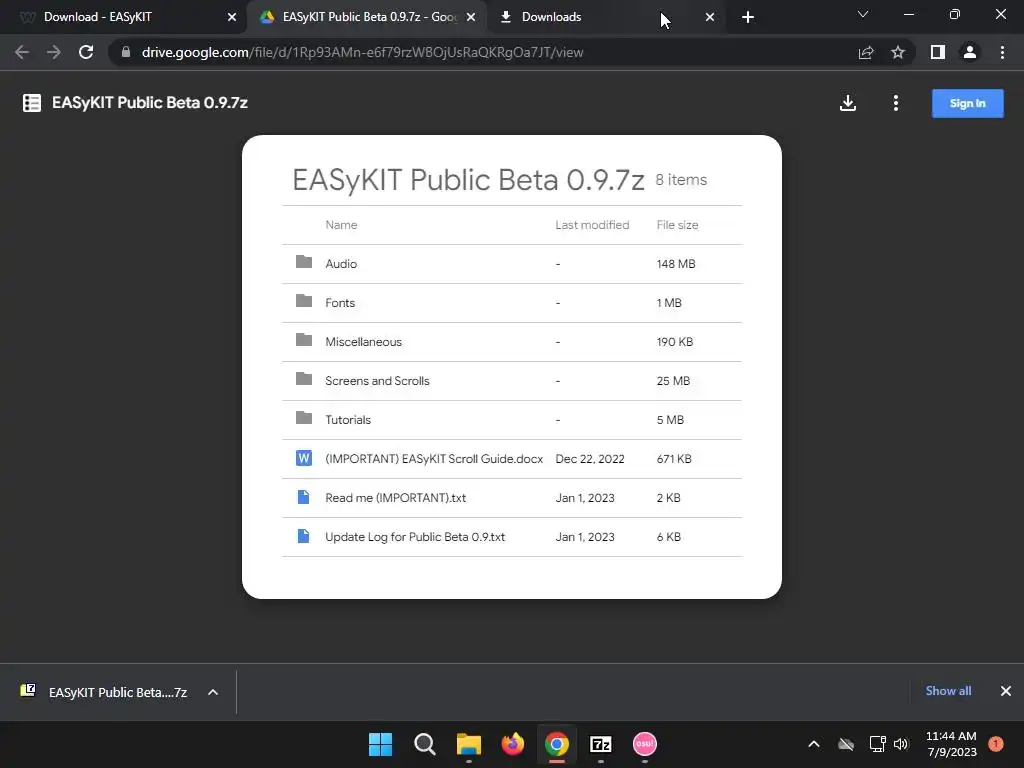Click the blue Sign in button
This screenshot has height=768, width=1024.
point(967,103)
